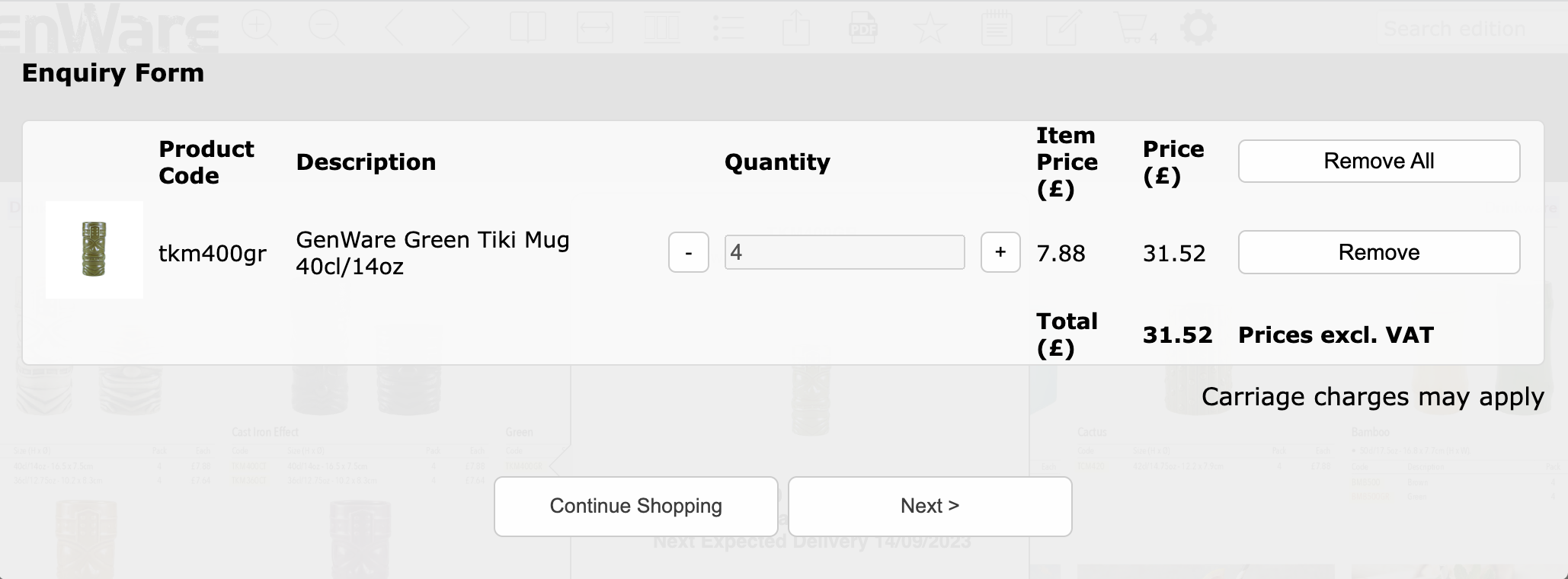
Task: Increase Tiki Mug quantity with plus button
Action: [1000, 252]
